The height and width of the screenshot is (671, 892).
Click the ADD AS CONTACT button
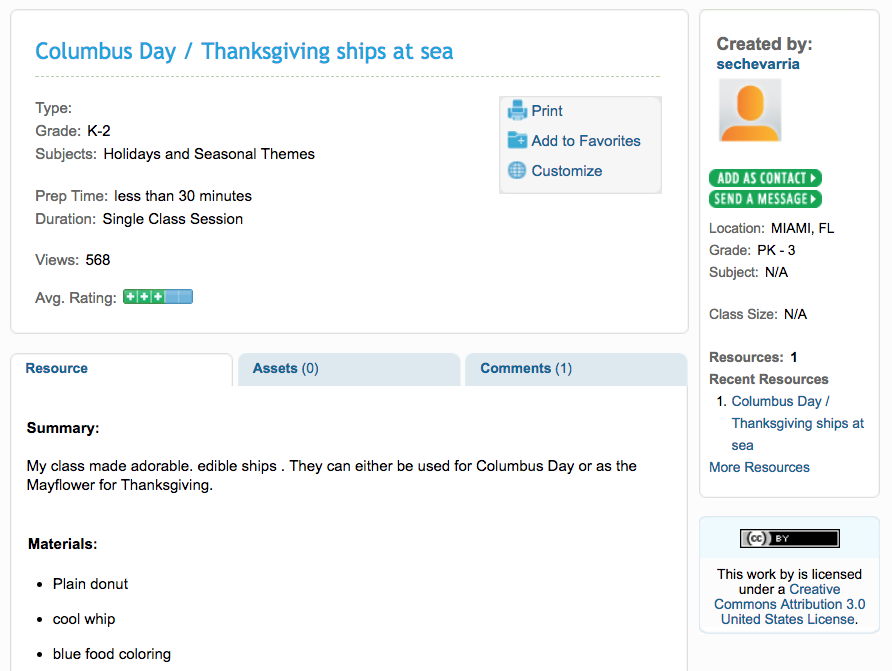(765, 177)
